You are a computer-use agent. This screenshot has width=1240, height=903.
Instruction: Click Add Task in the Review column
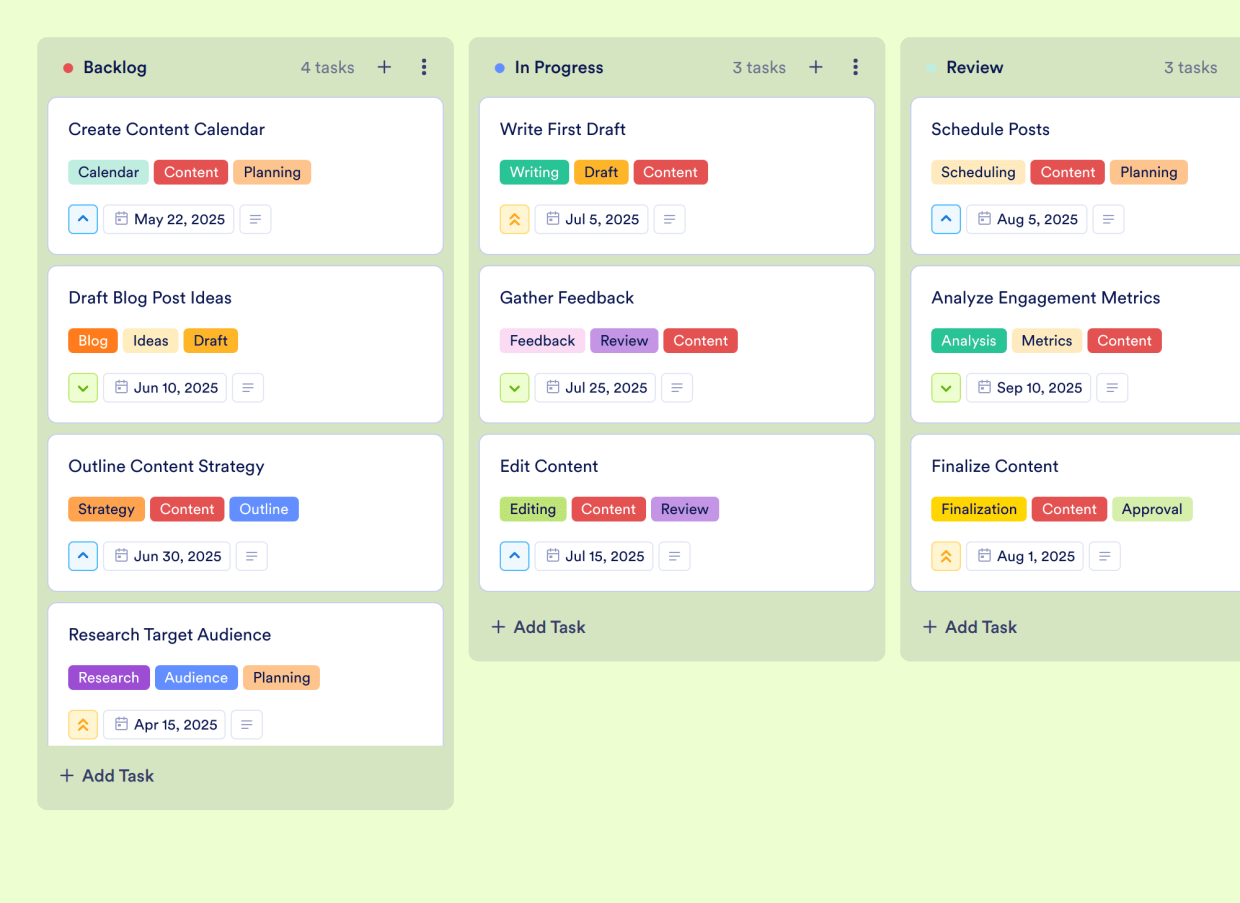(969, 627)
